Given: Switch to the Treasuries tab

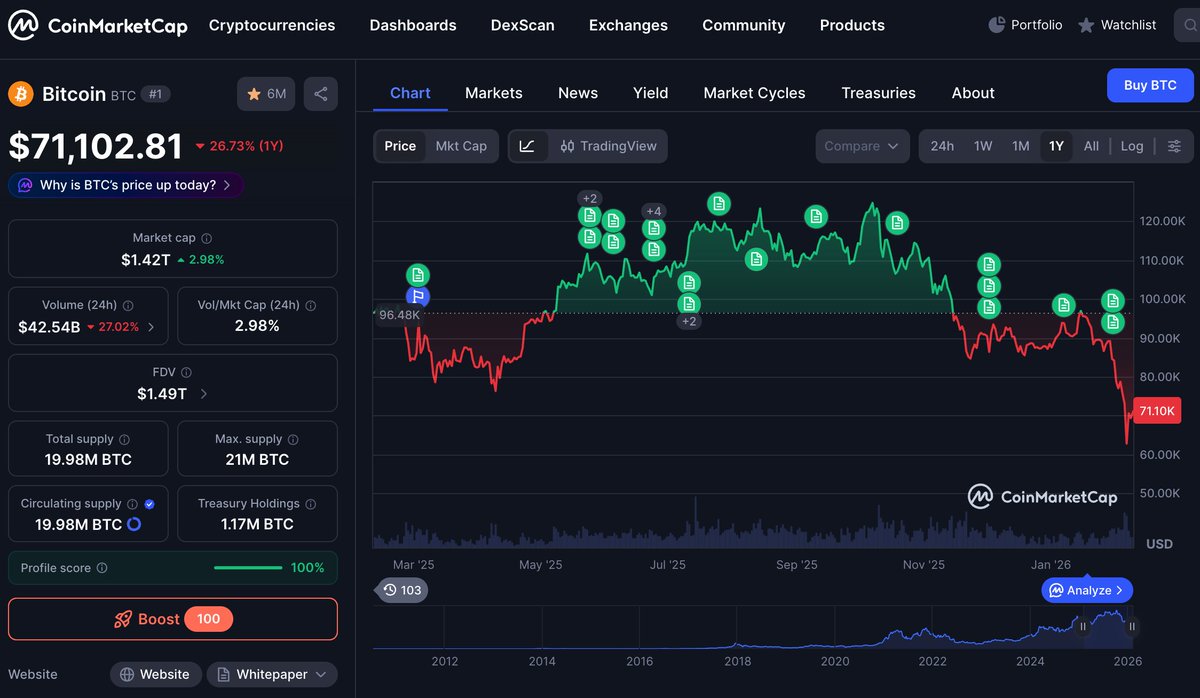Looking at the screenshot, I should click(878, 93).
